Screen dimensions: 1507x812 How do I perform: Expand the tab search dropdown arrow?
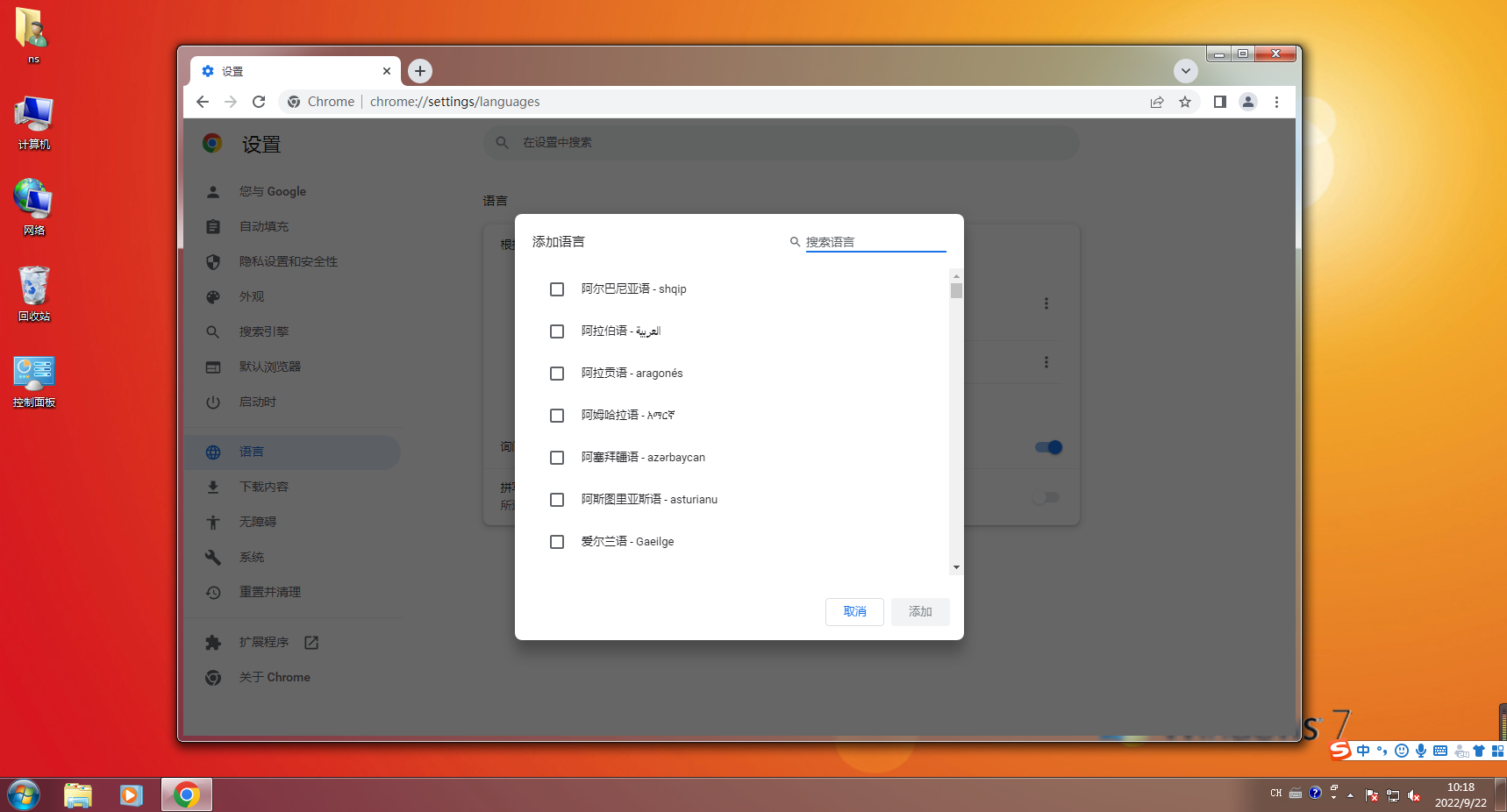pos(1186,71)
